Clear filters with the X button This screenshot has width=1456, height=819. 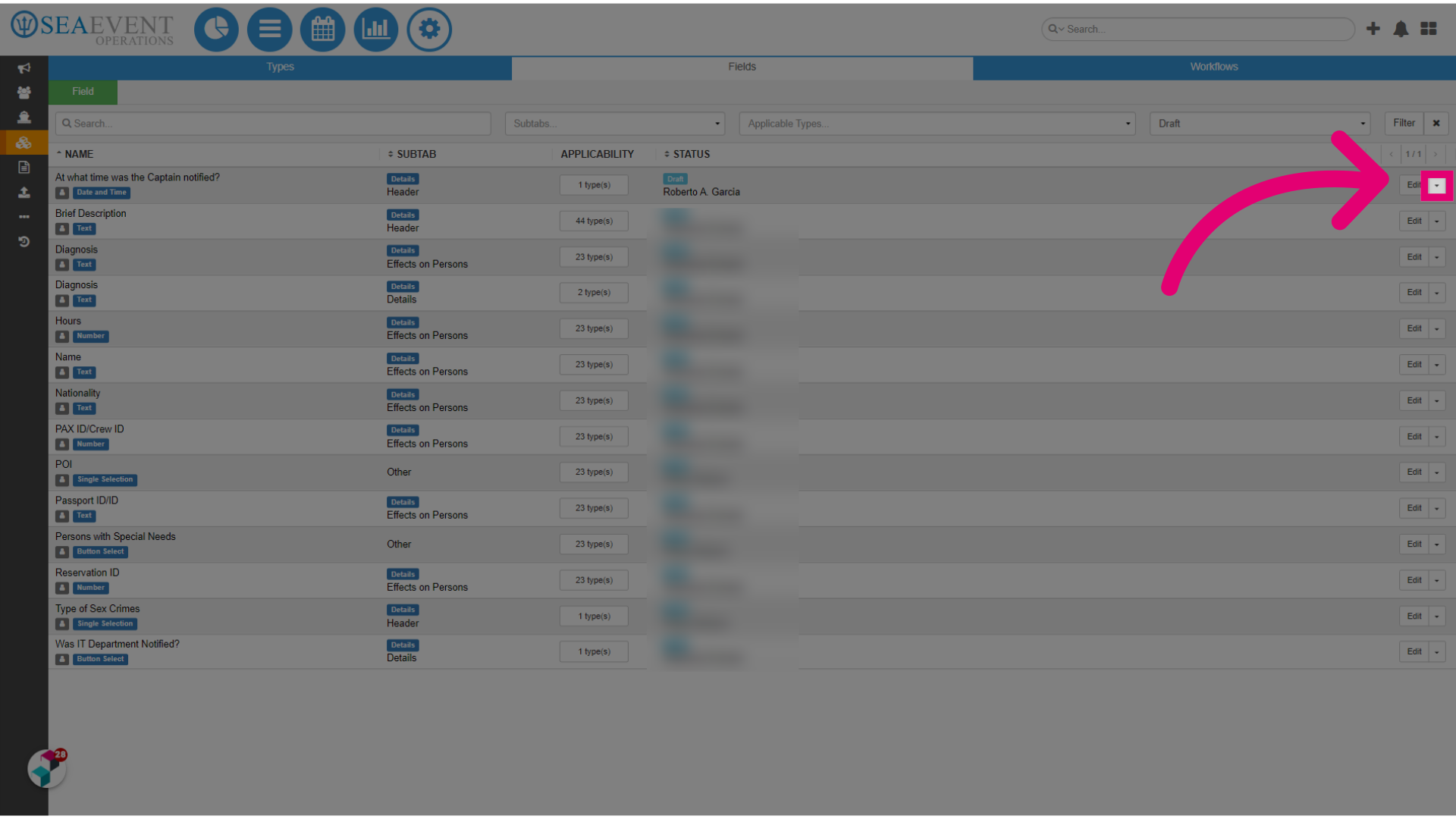tap(1436, 124)
